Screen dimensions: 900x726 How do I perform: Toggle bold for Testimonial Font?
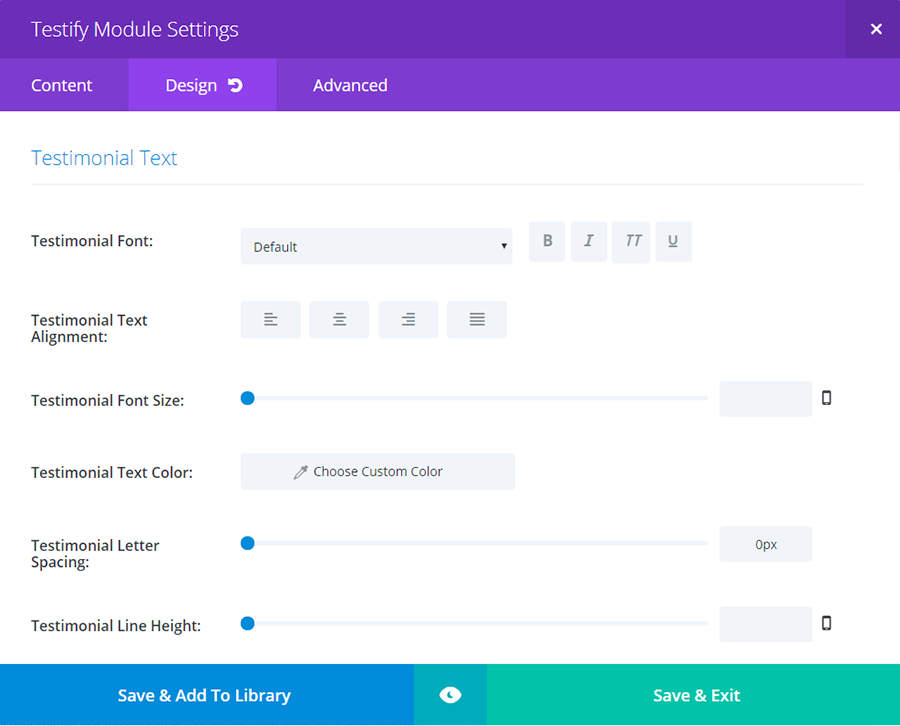point(547,242)
